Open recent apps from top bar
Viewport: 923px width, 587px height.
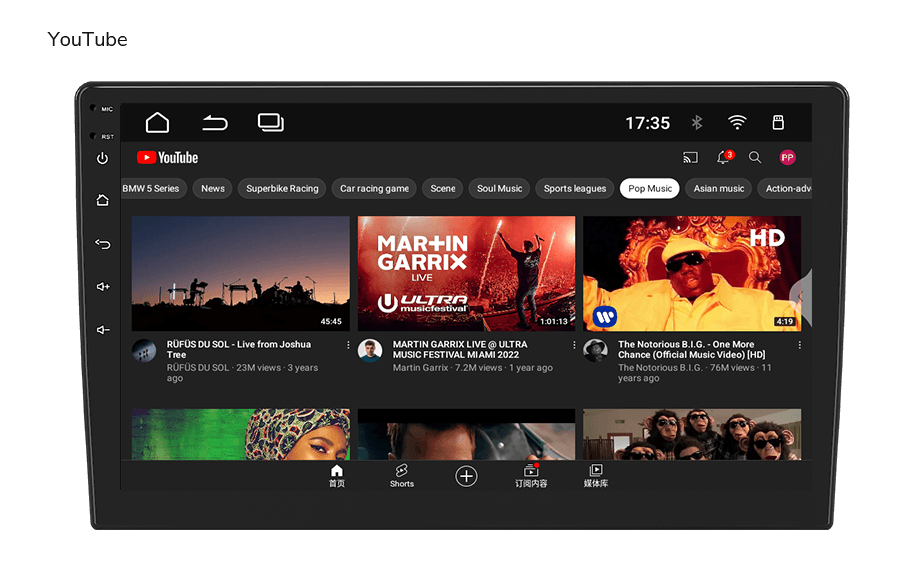[271, 122]
